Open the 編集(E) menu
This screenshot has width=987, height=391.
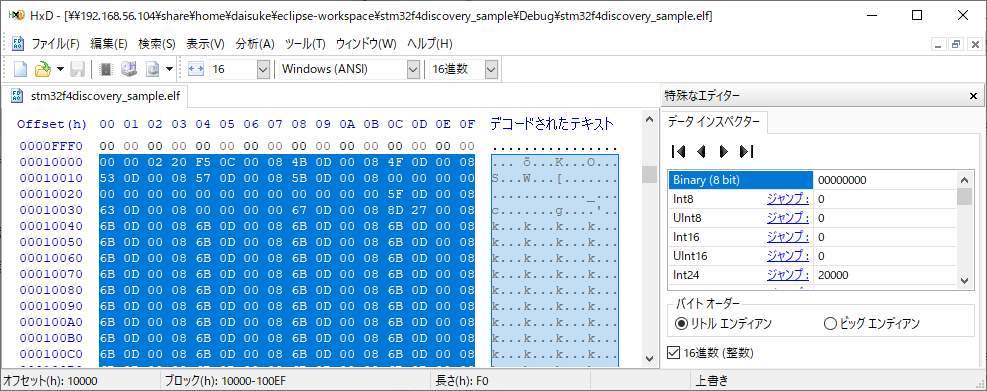click(x=109, y=44)
